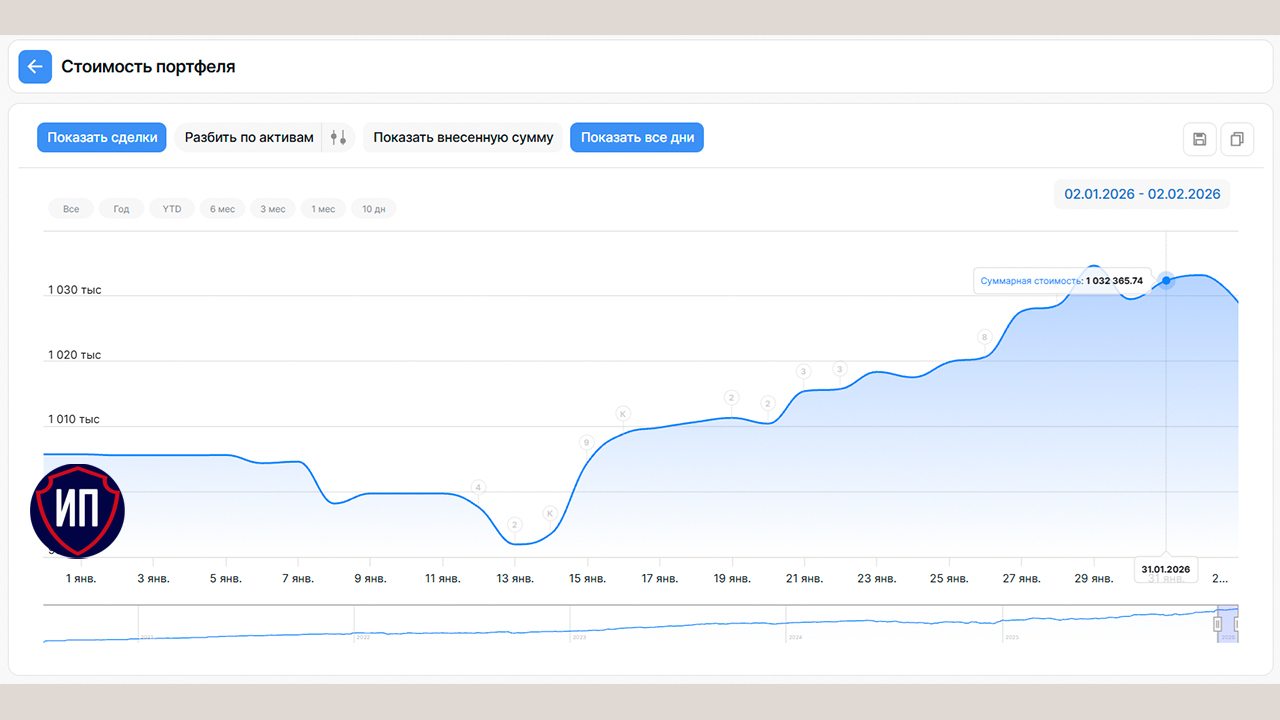Select the YTD period tab
1280x720 pixels.
tap(172, 209)
